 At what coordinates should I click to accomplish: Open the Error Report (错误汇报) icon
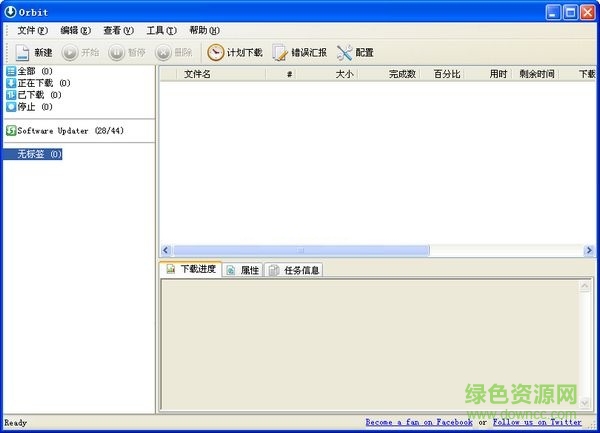point(280,52)
